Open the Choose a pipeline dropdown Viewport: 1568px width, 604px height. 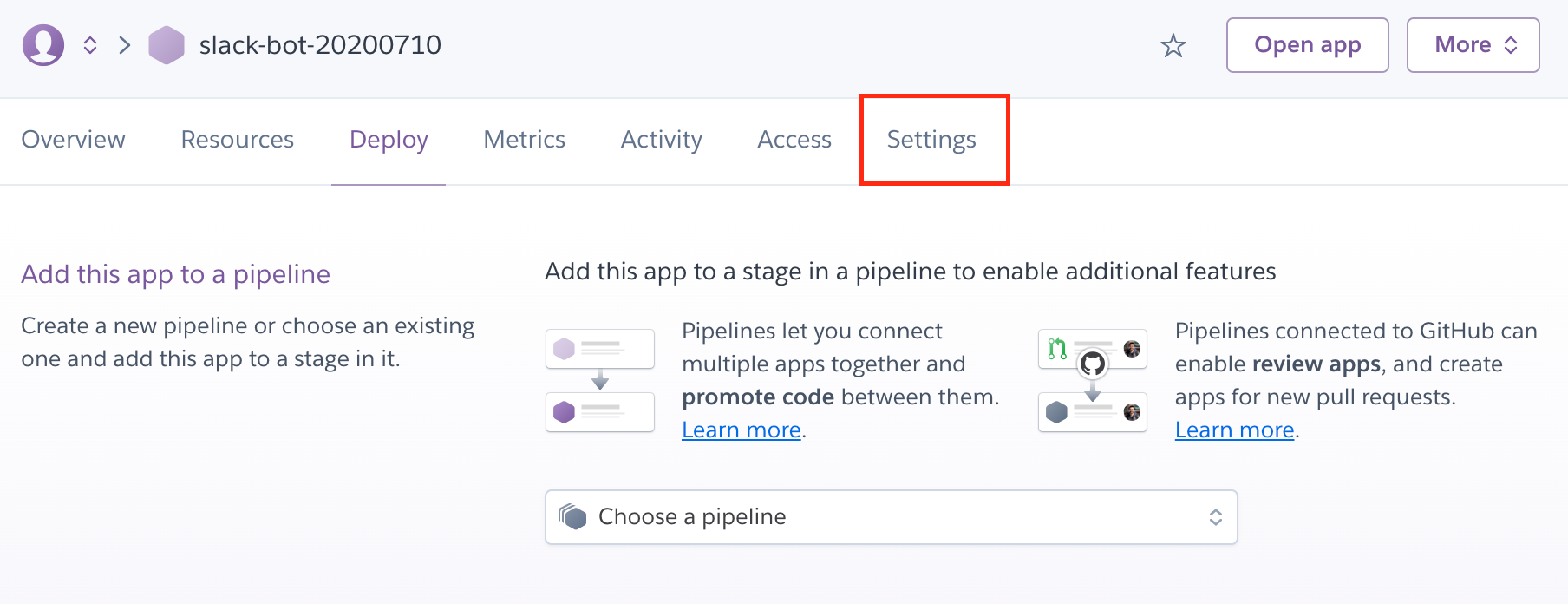[x=891, y=517]
